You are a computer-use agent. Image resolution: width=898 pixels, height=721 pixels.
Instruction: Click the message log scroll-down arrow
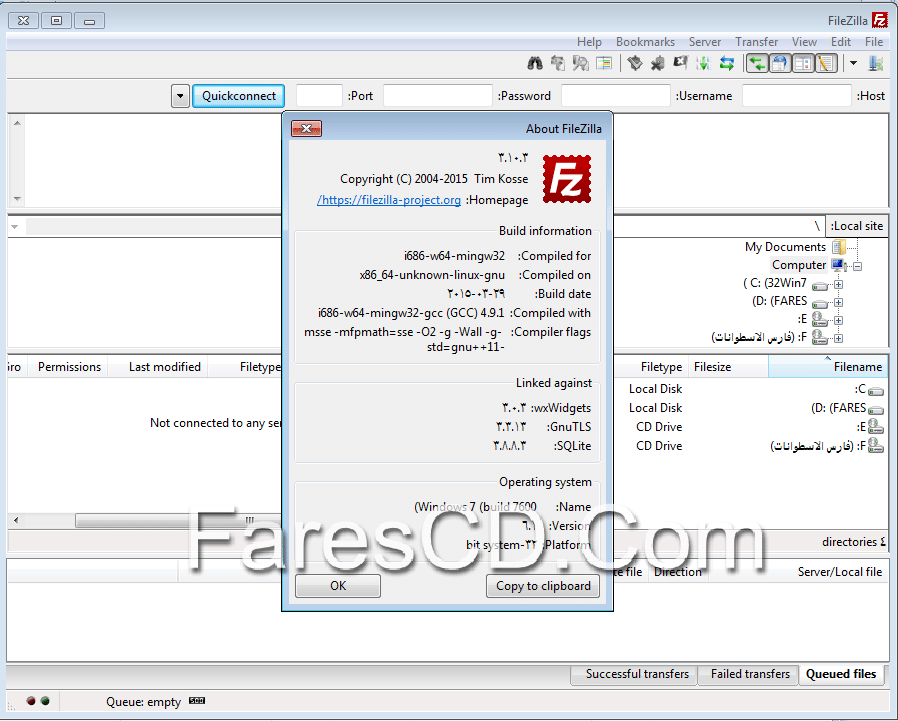17,199
